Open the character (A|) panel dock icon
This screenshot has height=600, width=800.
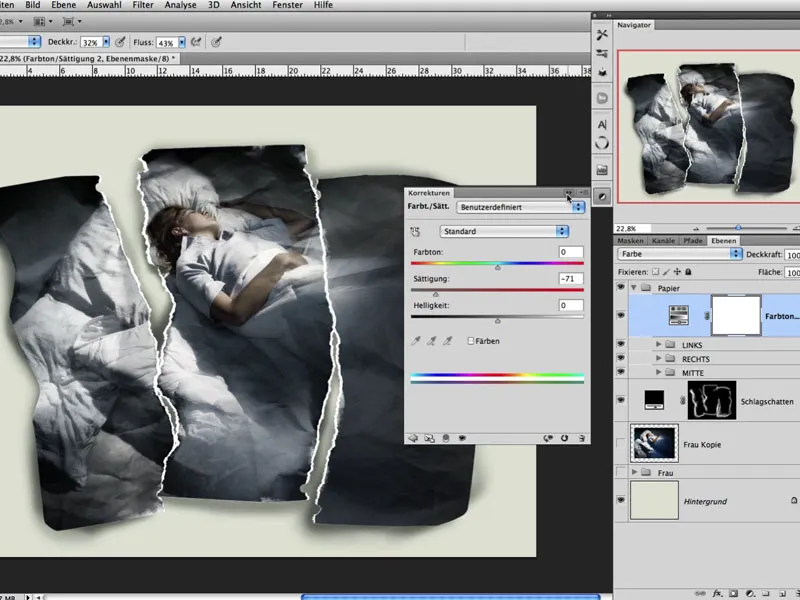pyautogui.click(x=602, y=124)
